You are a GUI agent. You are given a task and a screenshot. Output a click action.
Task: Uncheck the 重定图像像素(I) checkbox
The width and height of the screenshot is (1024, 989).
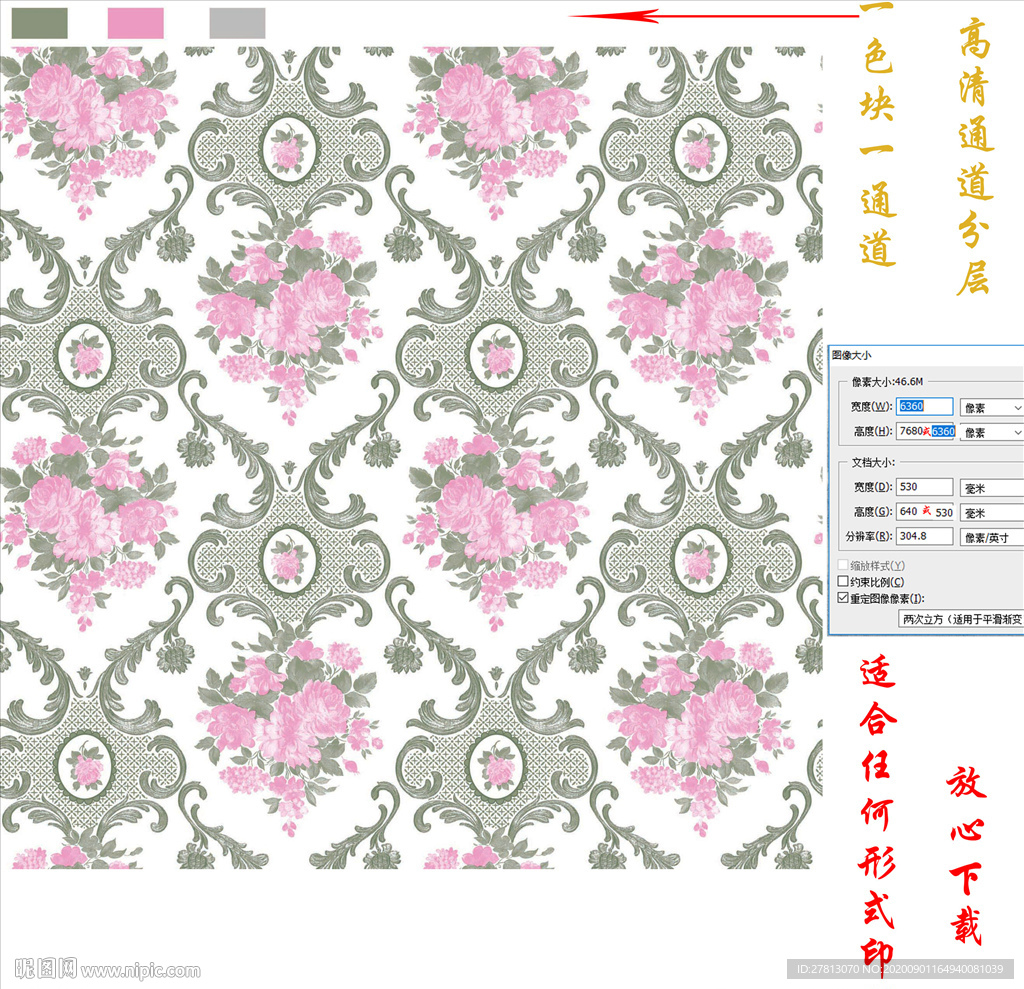(x=843, y=598)
